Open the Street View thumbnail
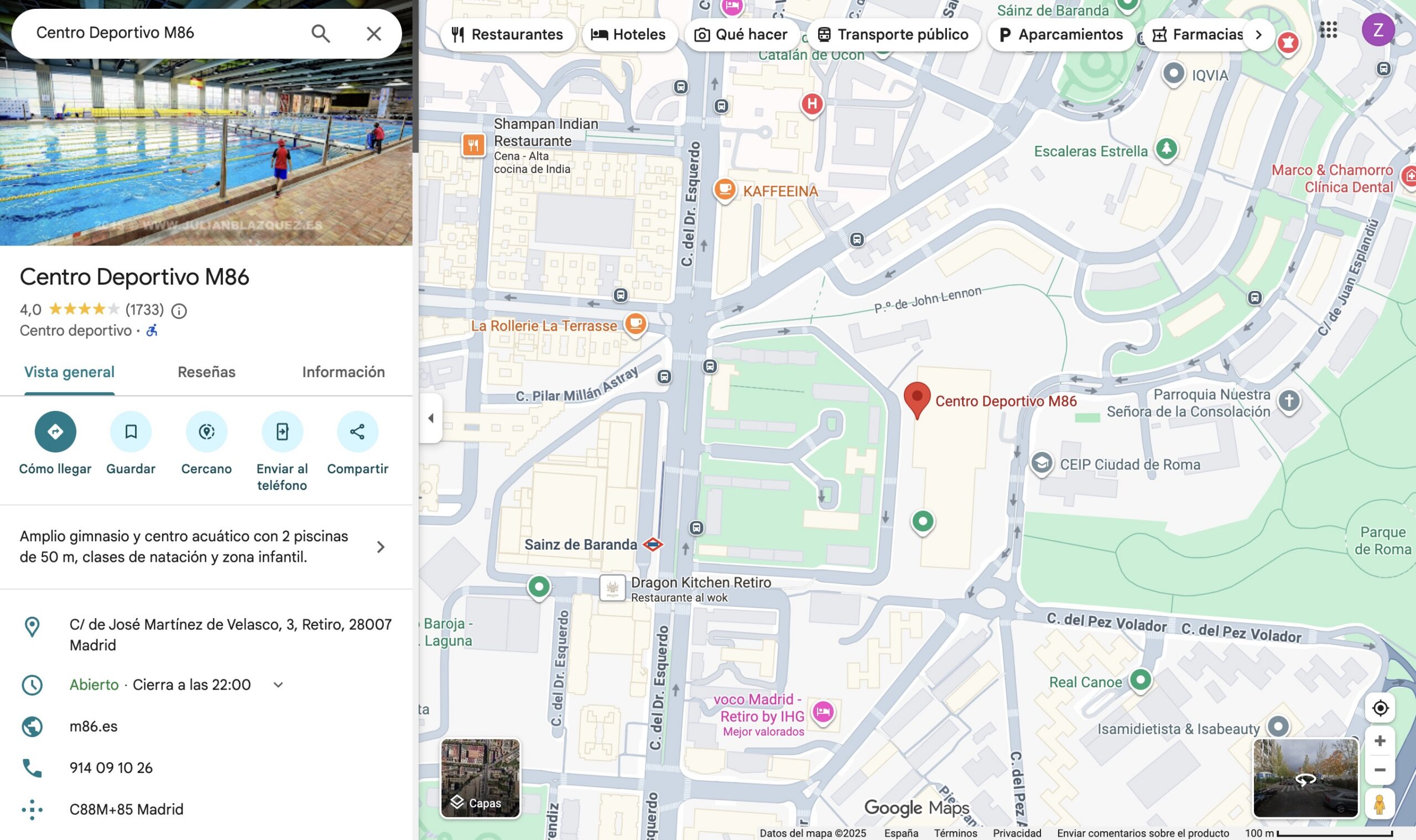Image resolution: width=1416 pixels, height=840 pixels. tap(1305, 778)
